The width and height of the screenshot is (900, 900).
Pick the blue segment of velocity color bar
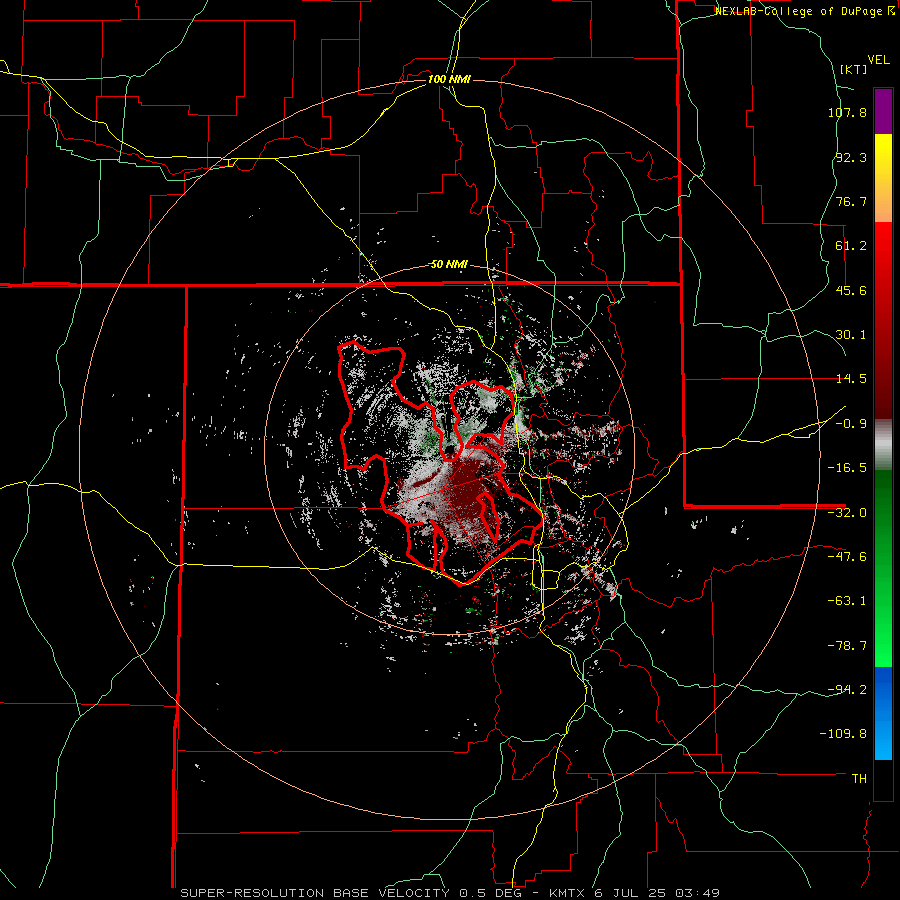(883, 713)
